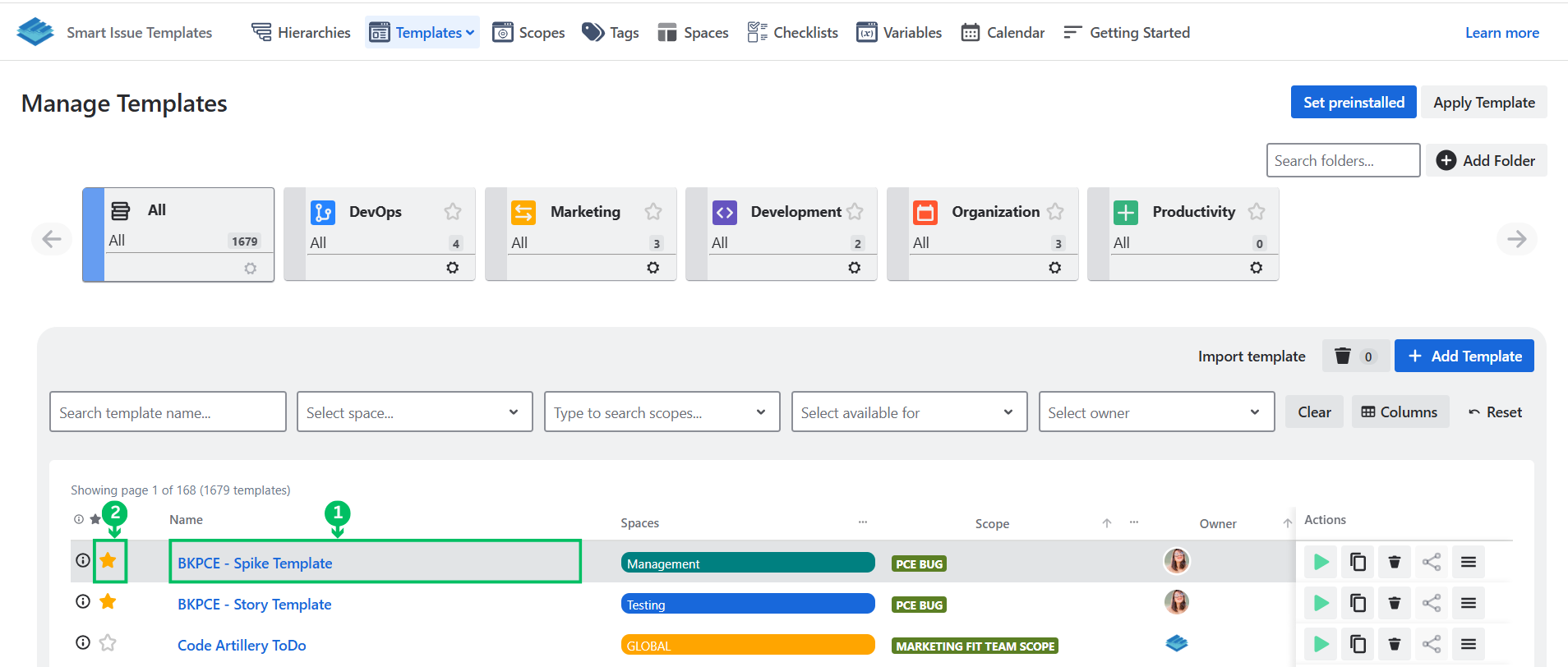Image resolution: width=1568 pixels, height=667 pixels.
Task: Run the BKPCE - Story Template play icon
Action: click(x=1321, y=603)
